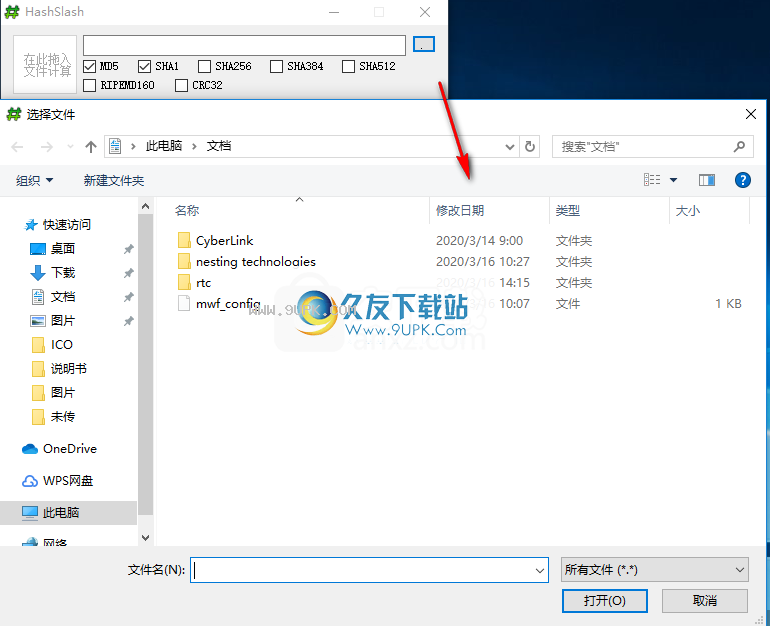Open the 组织 menu
Viewport: 770px width, 626px height.
(34, 181)
